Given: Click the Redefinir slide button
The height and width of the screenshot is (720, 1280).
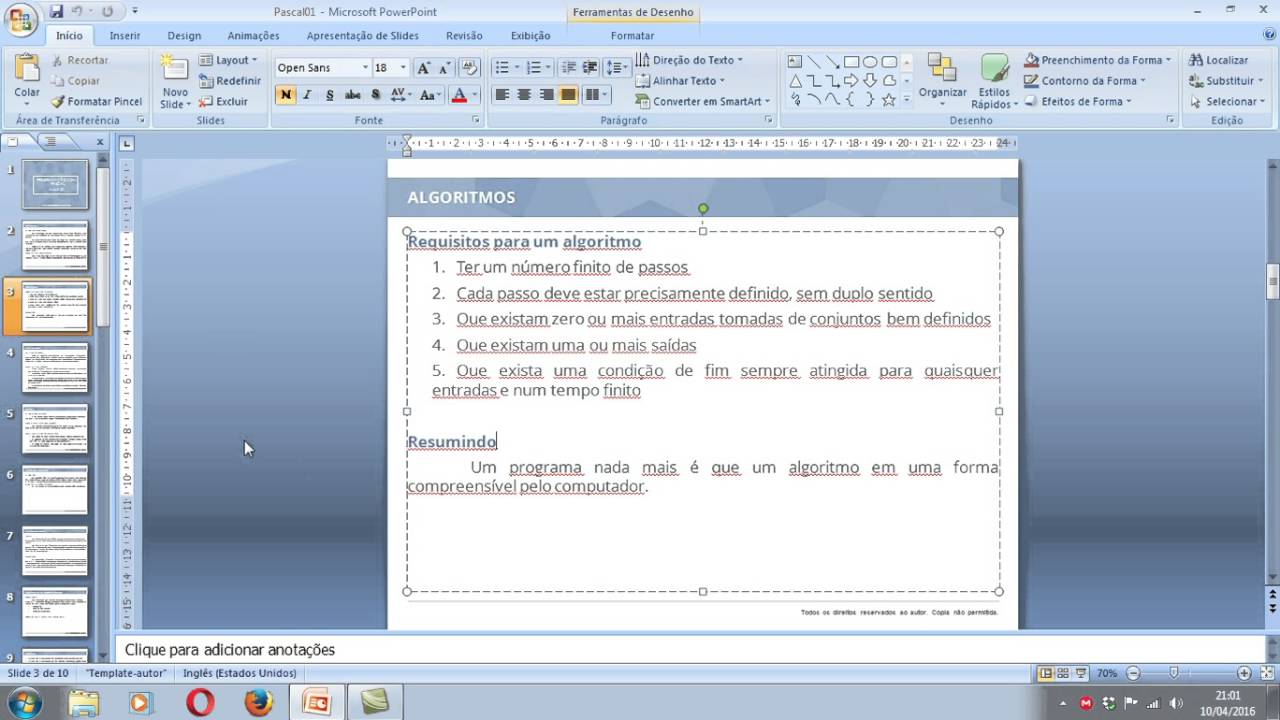Looking at the screenshot, I should (229, 81).
